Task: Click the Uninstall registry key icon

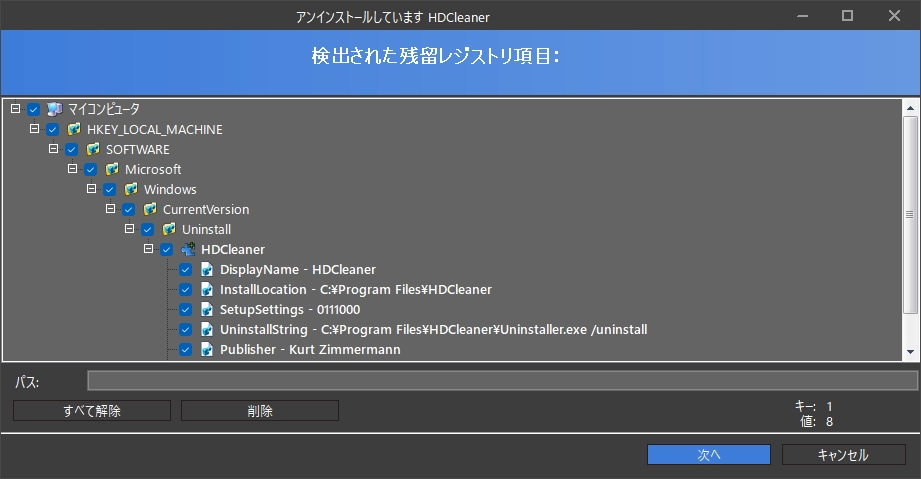Action: 169,229
